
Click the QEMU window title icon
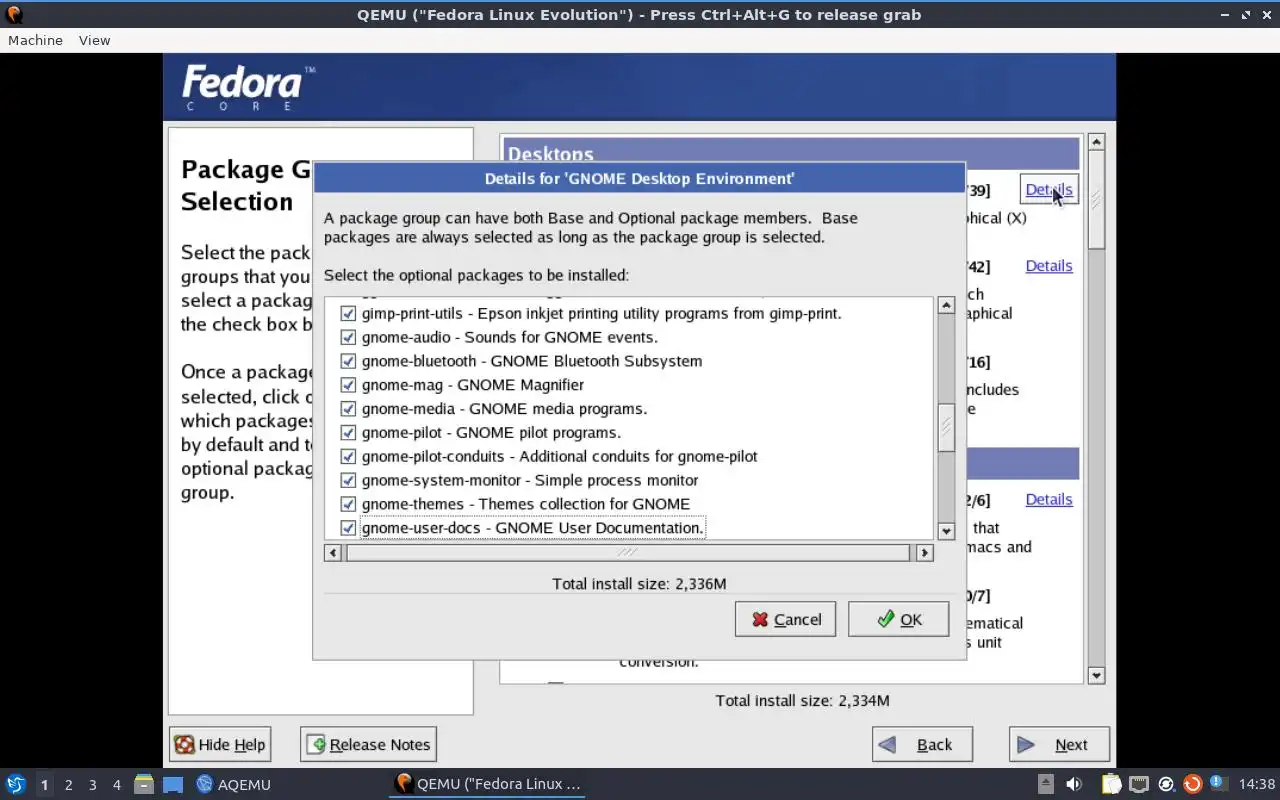coord(14,14)
